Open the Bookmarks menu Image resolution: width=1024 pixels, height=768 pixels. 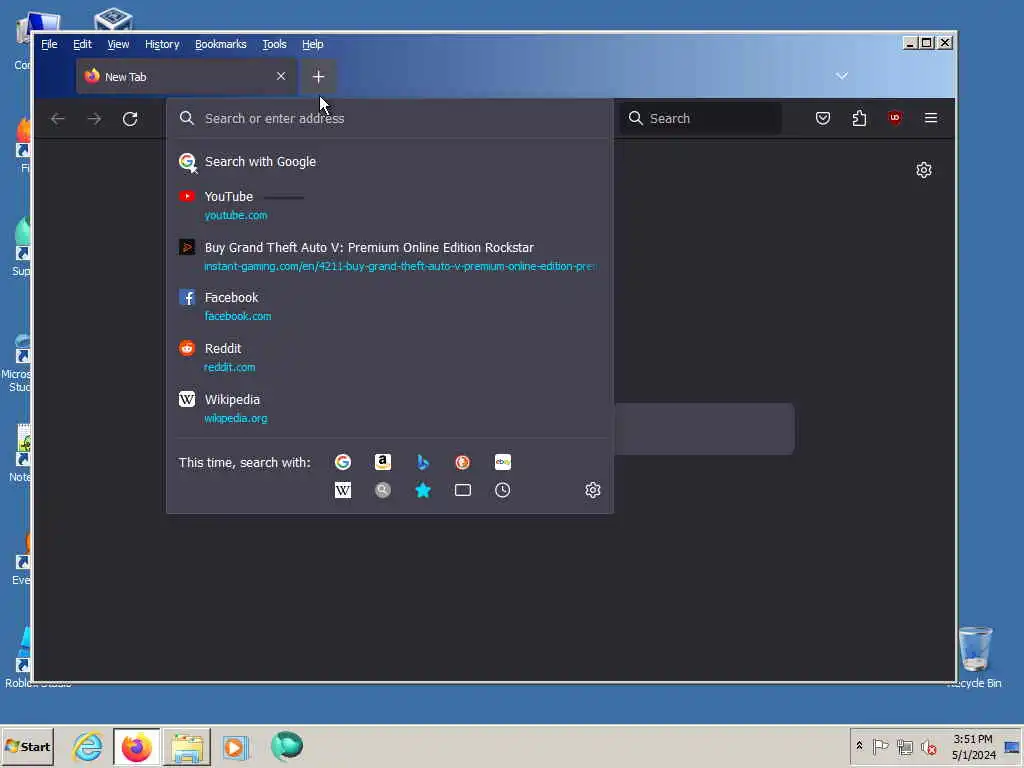pos(221,44)
